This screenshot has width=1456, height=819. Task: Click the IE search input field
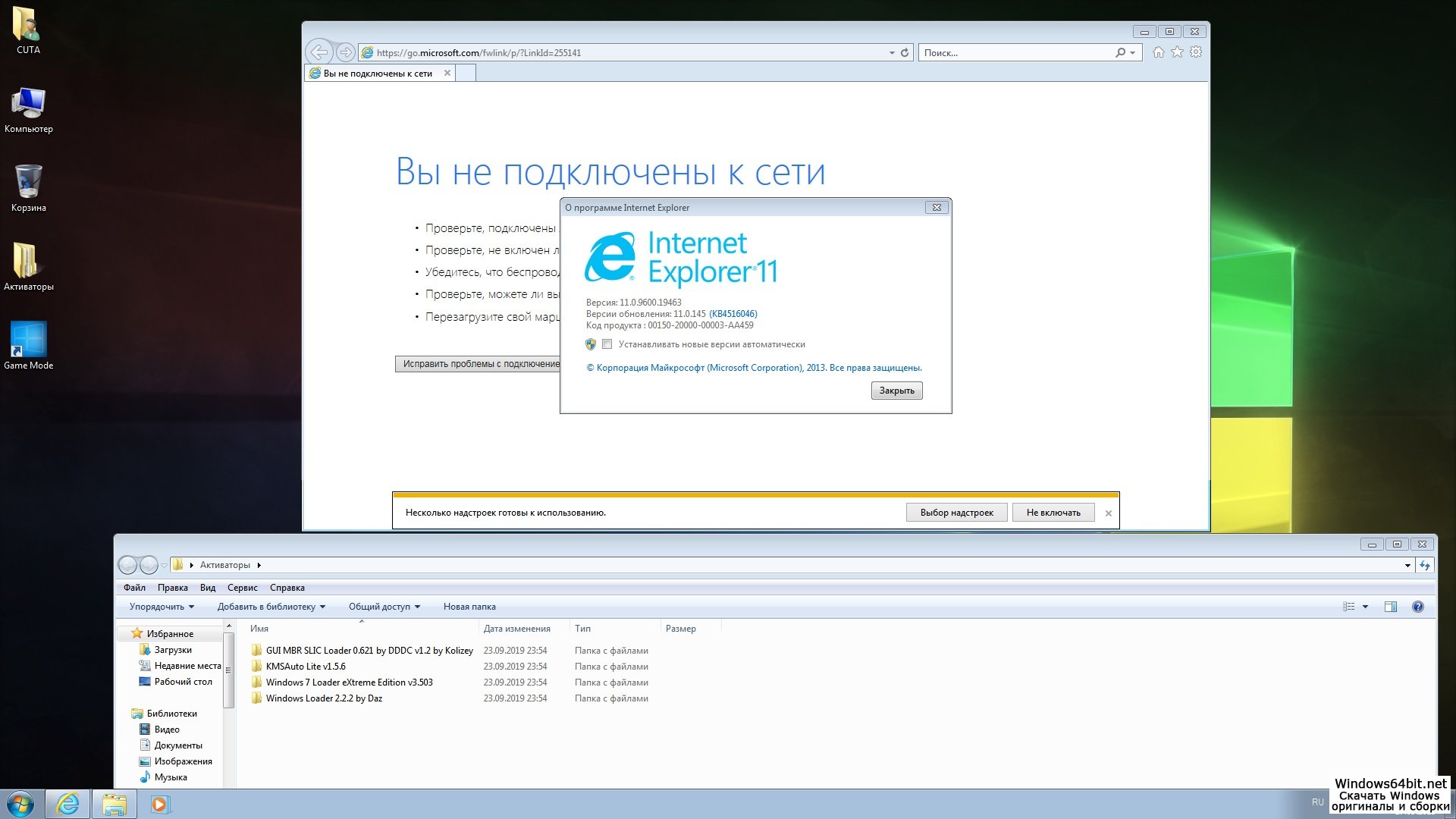point(1016,53)
